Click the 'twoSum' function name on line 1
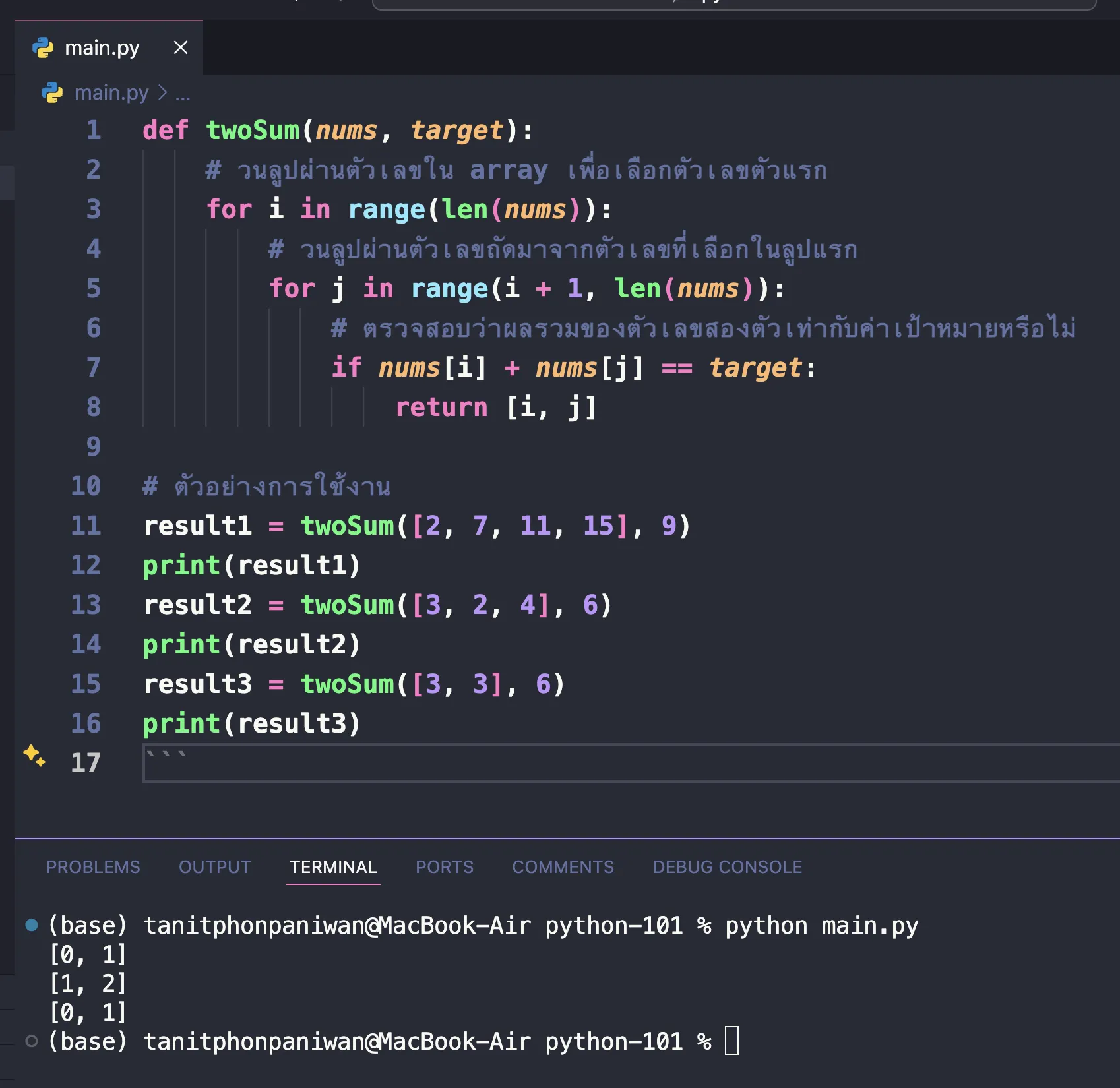The width and height of the screenshot is (1120, 1088). click(253, 130)
